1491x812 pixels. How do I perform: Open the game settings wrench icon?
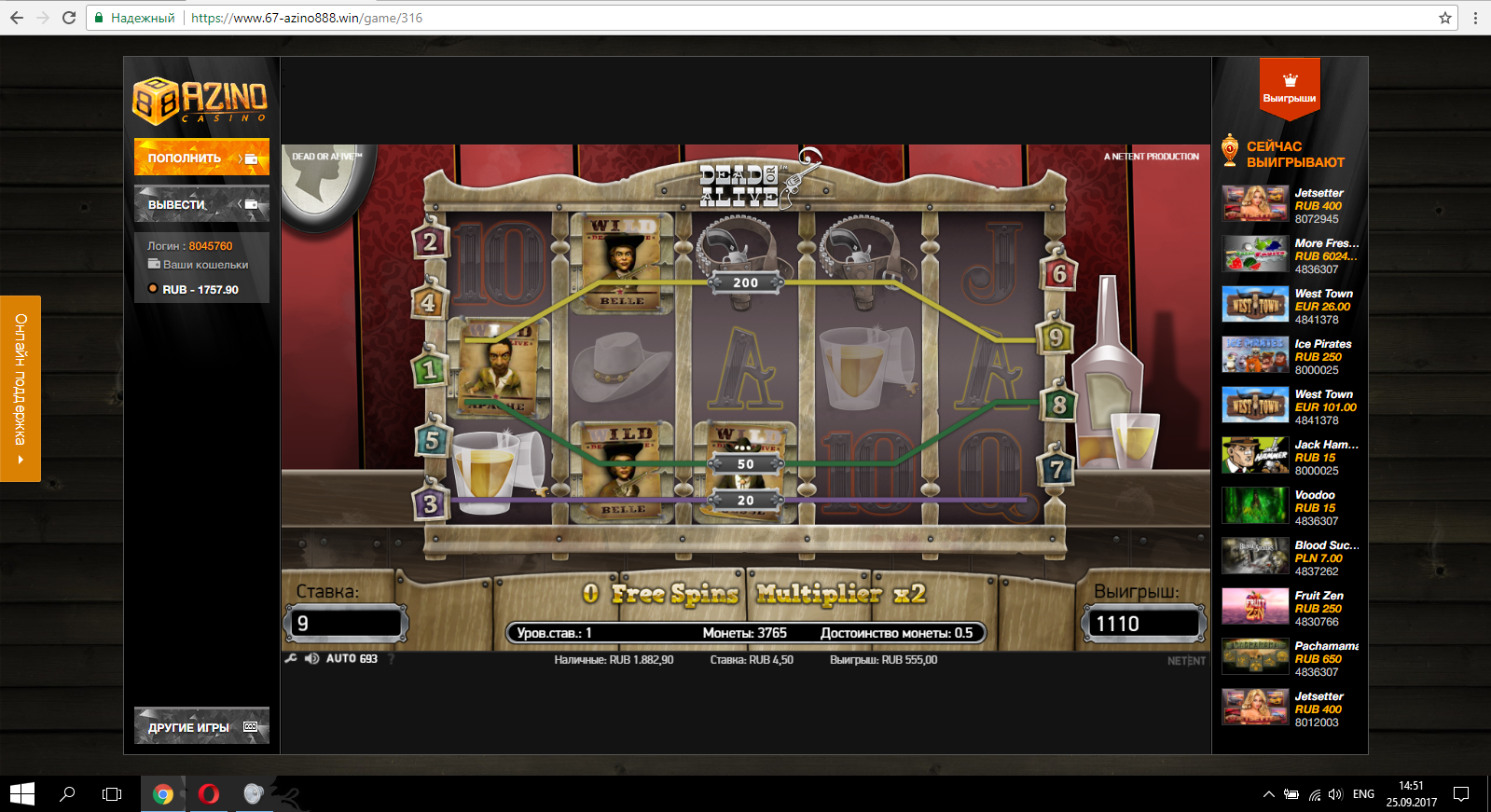(291, 658)
